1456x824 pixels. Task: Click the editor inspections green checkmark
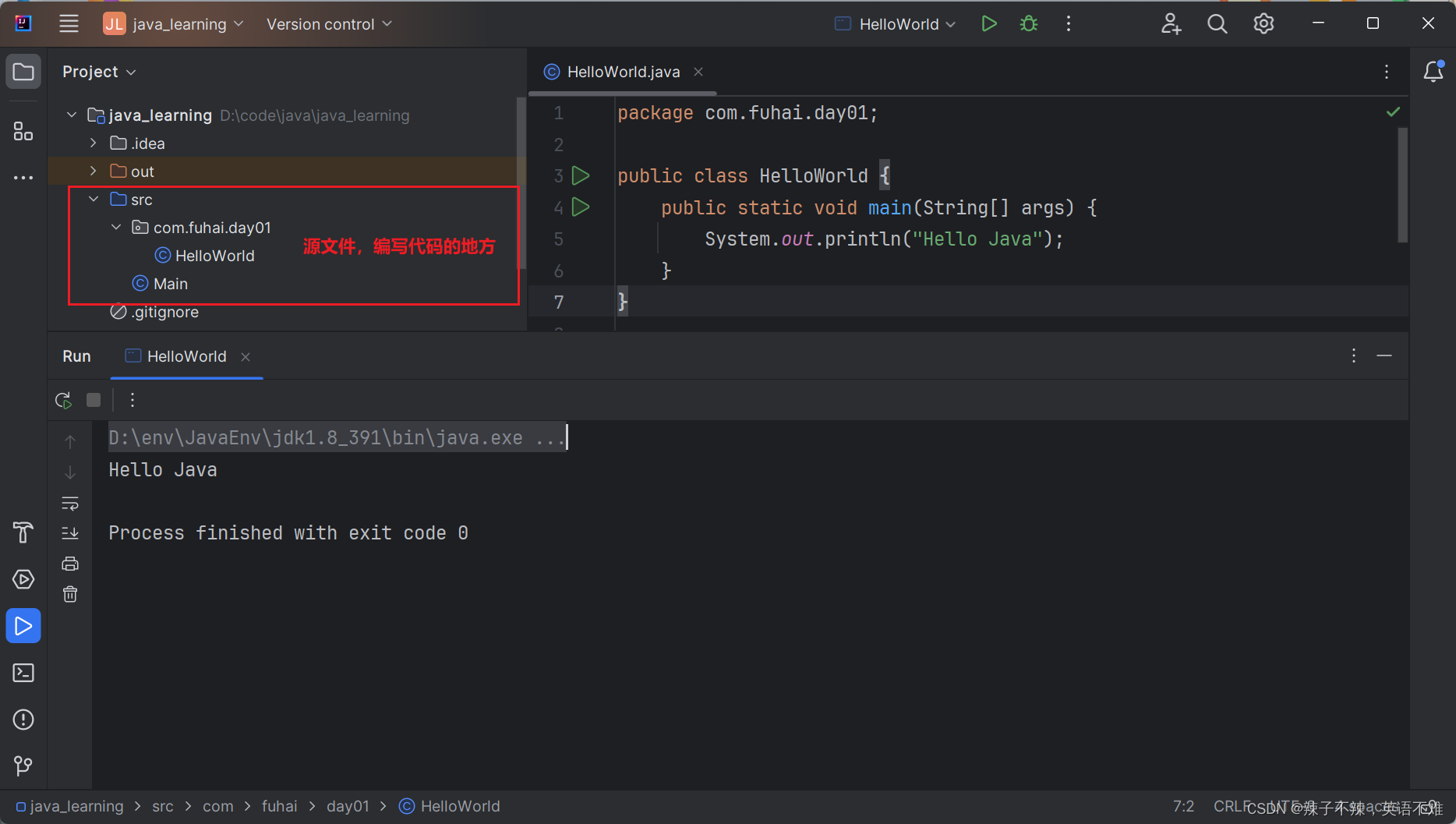coord(1394,112)
